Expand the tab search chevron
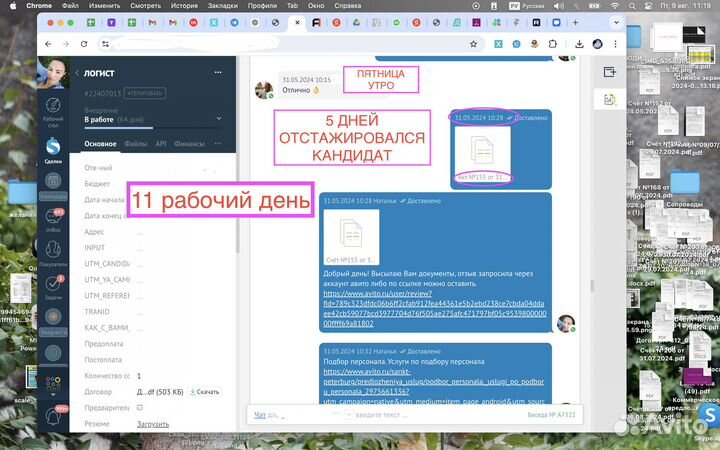720x450 pixels. point(616,22)
